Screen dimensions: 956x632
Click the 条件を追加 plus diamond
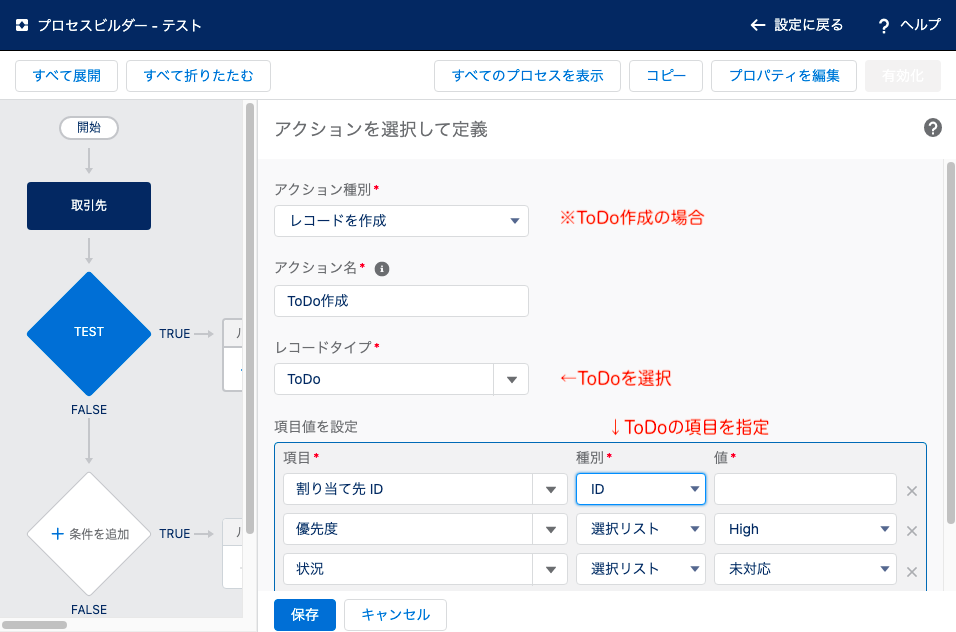pyautogui.click(x=89, y=534)
